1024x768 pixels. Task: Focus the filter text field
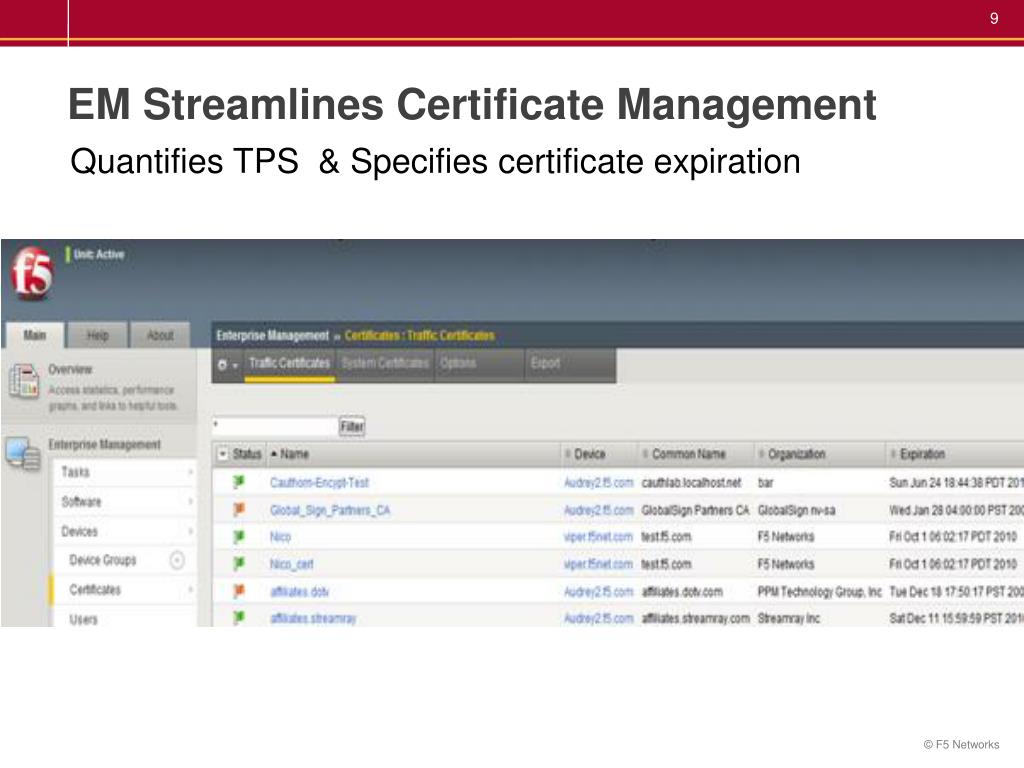click(275, 426)
